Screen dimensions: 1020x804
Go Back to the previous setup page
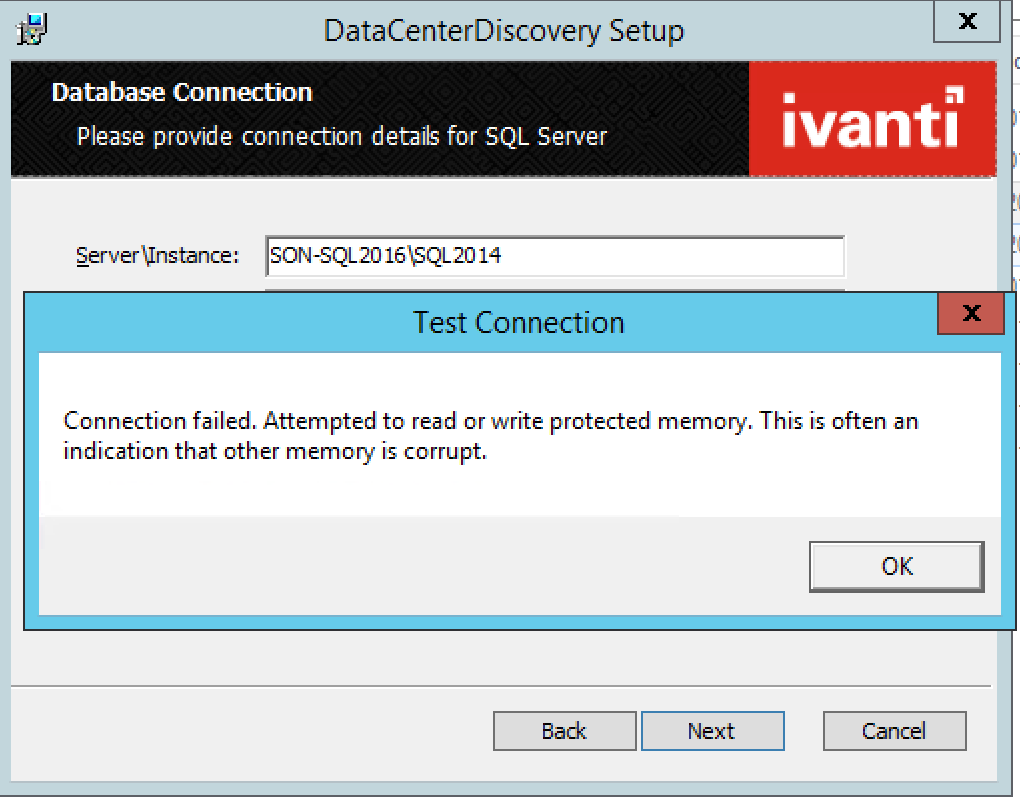pos(564,731)
